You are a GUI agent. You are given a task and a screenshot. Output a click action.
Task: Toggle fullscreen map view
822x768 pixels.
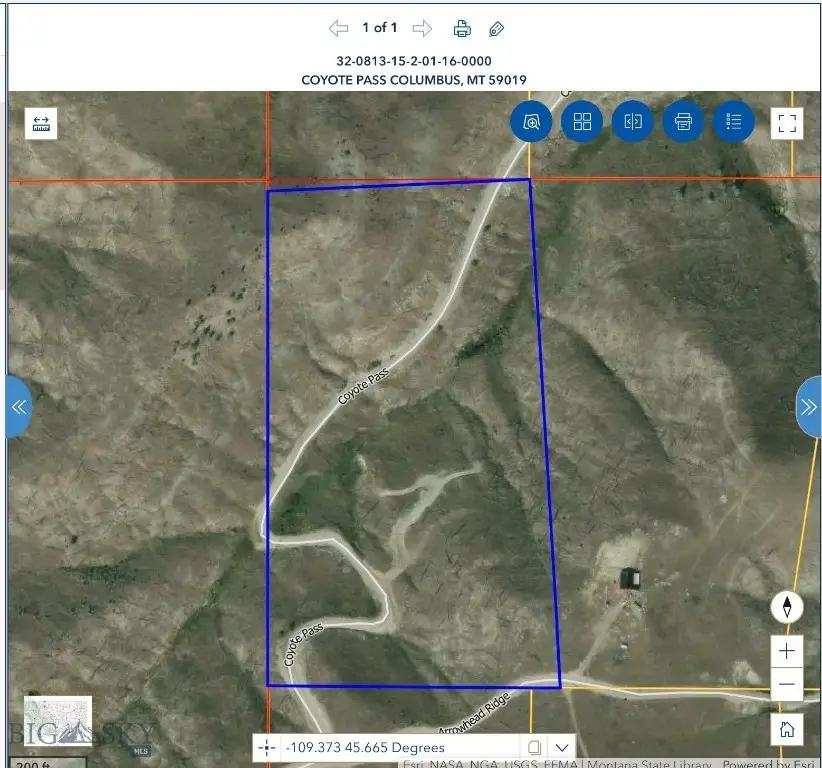coord(787,122)
